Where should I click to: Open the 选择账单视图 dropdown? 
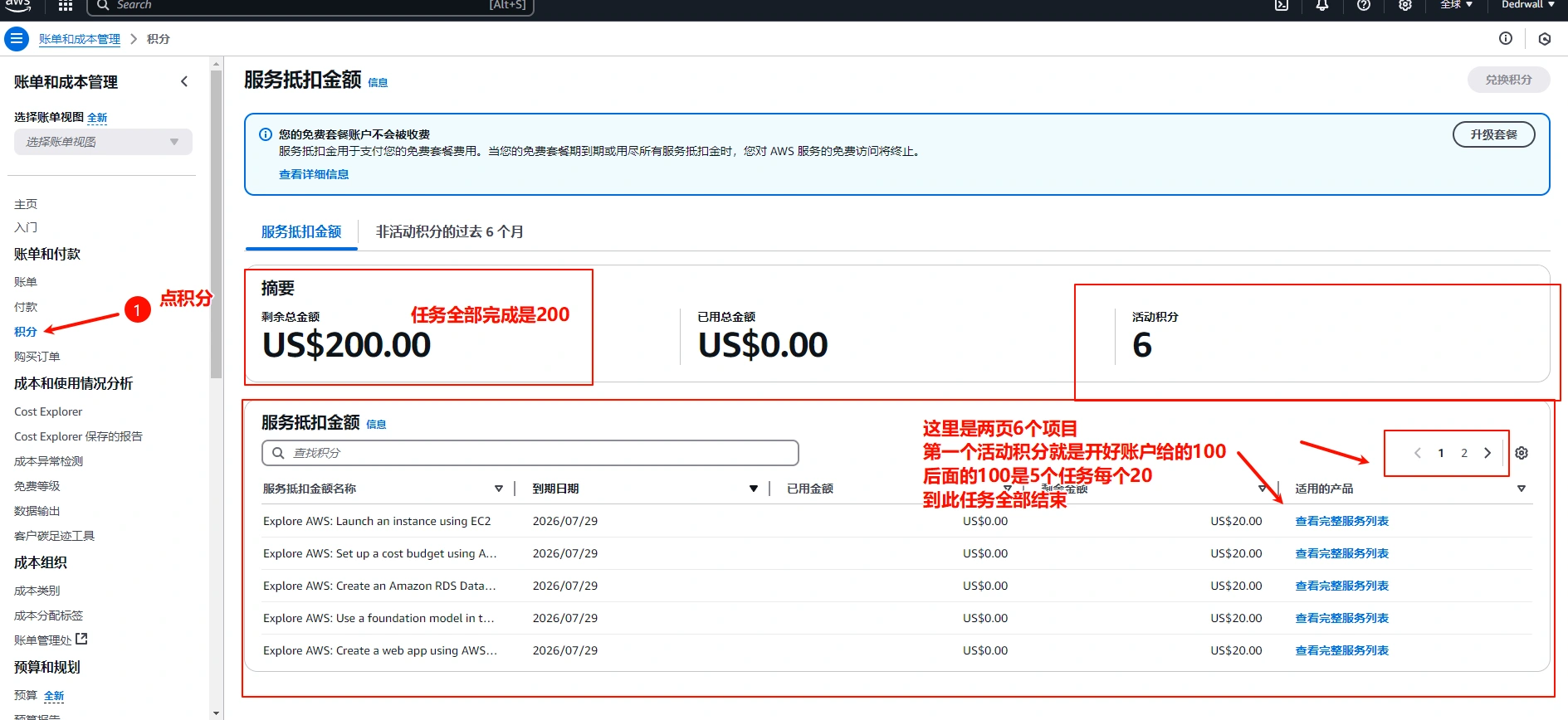[103, 142]
